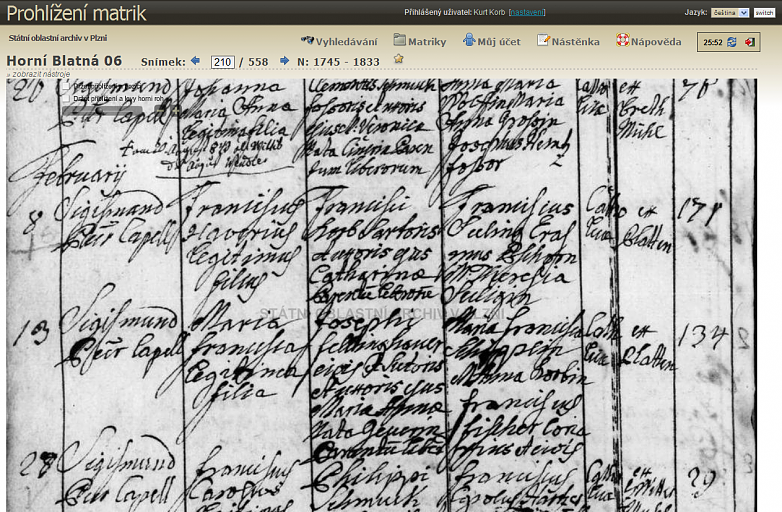This screenshot has width=782, height=512.
Task: Click the session timer refresh icon
Action: [732, 42]
